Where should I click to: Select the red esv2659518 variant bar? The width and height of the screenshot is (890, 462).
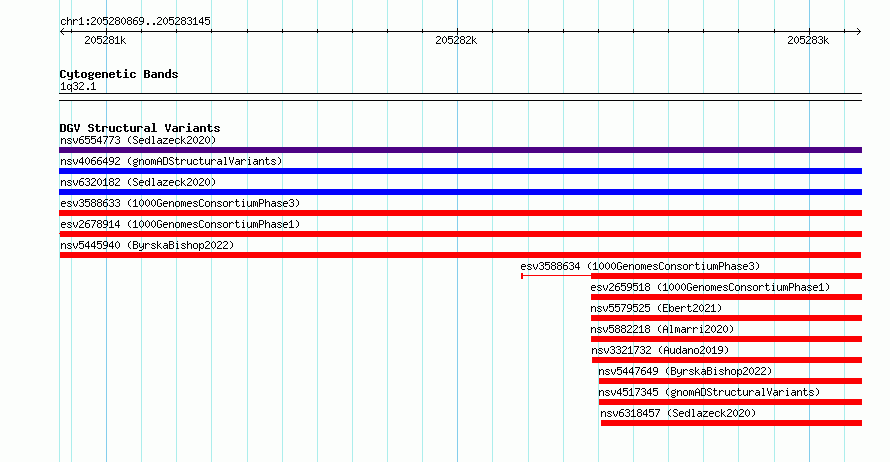pos(727,297)
